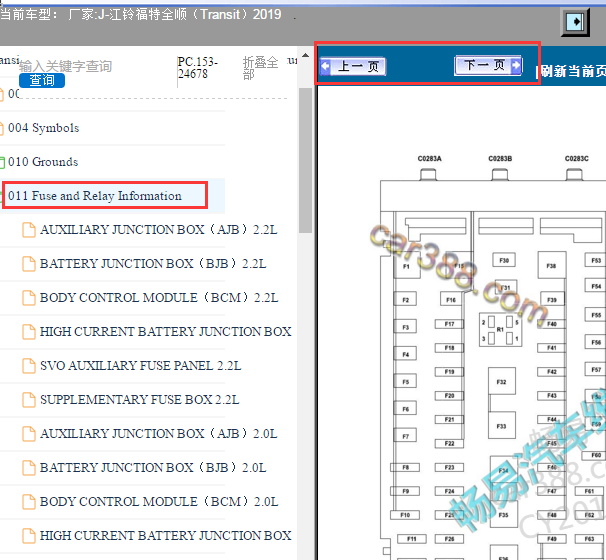
Task: Click fuse F16 in diagram
Action: coord(451,299)
